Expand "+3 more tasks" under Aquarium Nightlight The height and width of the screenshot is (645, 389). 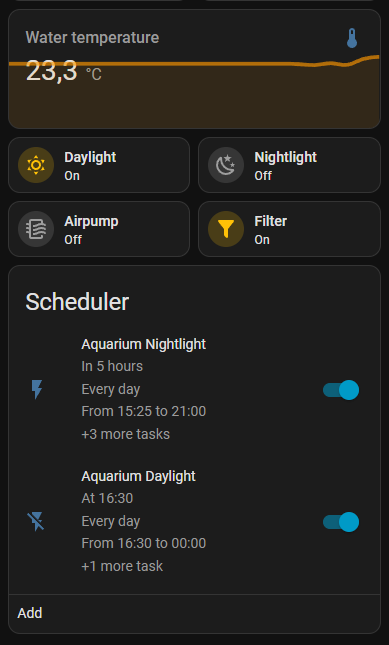point(125,434)
